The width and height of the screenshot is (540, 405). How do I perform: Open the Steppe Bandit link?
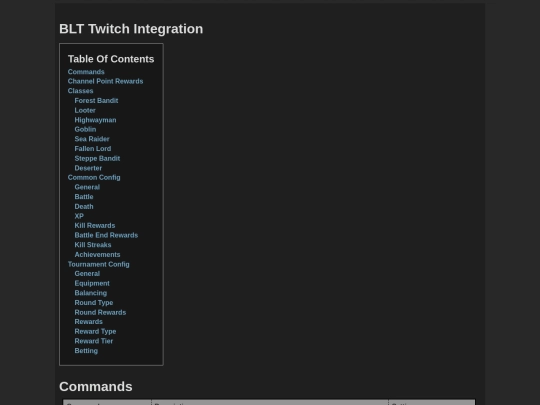coord(97,158)
